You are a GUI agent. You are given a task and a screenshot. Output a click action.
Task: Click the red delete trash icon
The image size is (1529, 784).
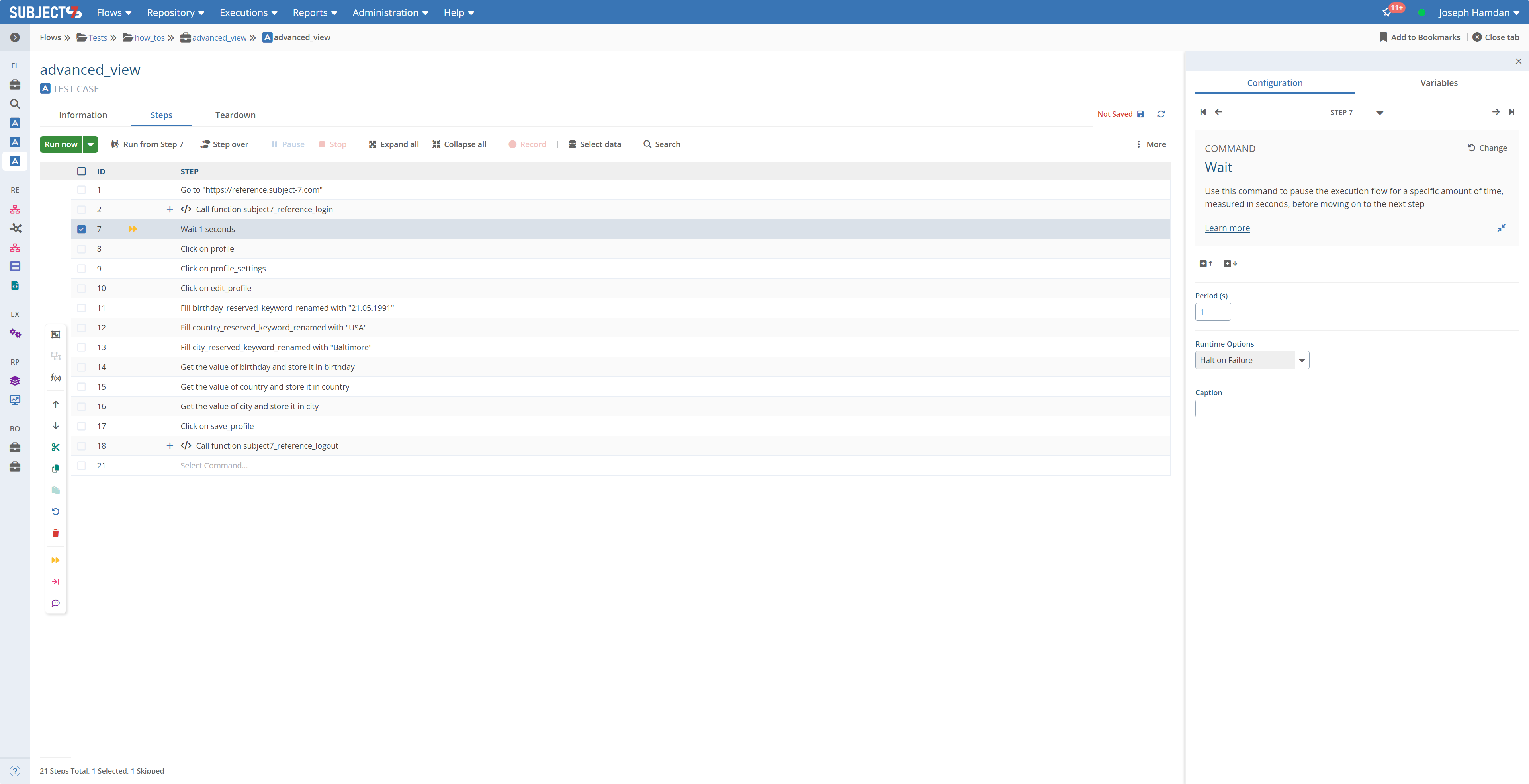[55, 533]
